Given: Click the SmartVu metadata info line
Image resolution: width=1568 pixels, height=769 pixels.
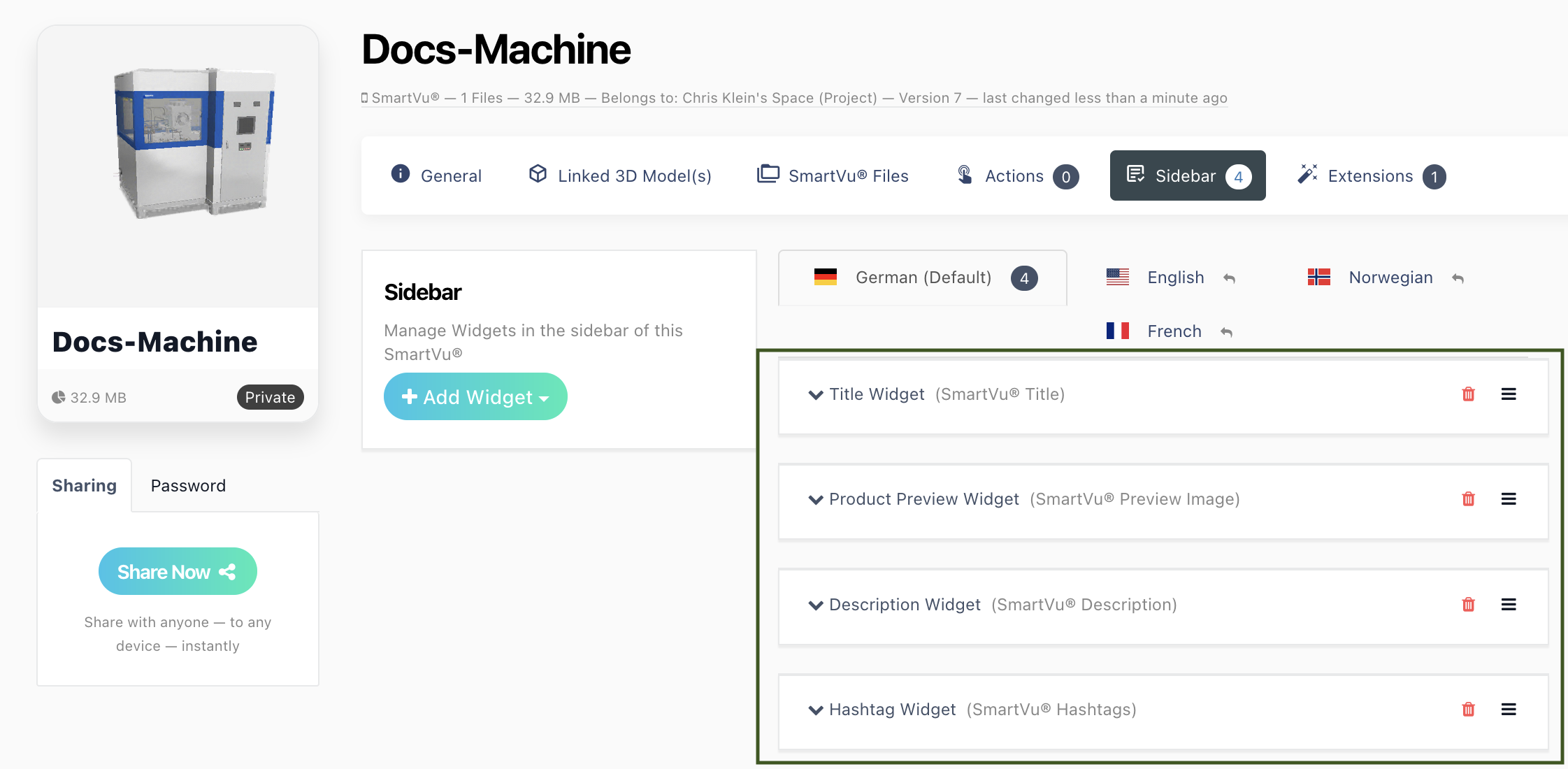Looking at the screenshot, I should (x=794, y=98).
